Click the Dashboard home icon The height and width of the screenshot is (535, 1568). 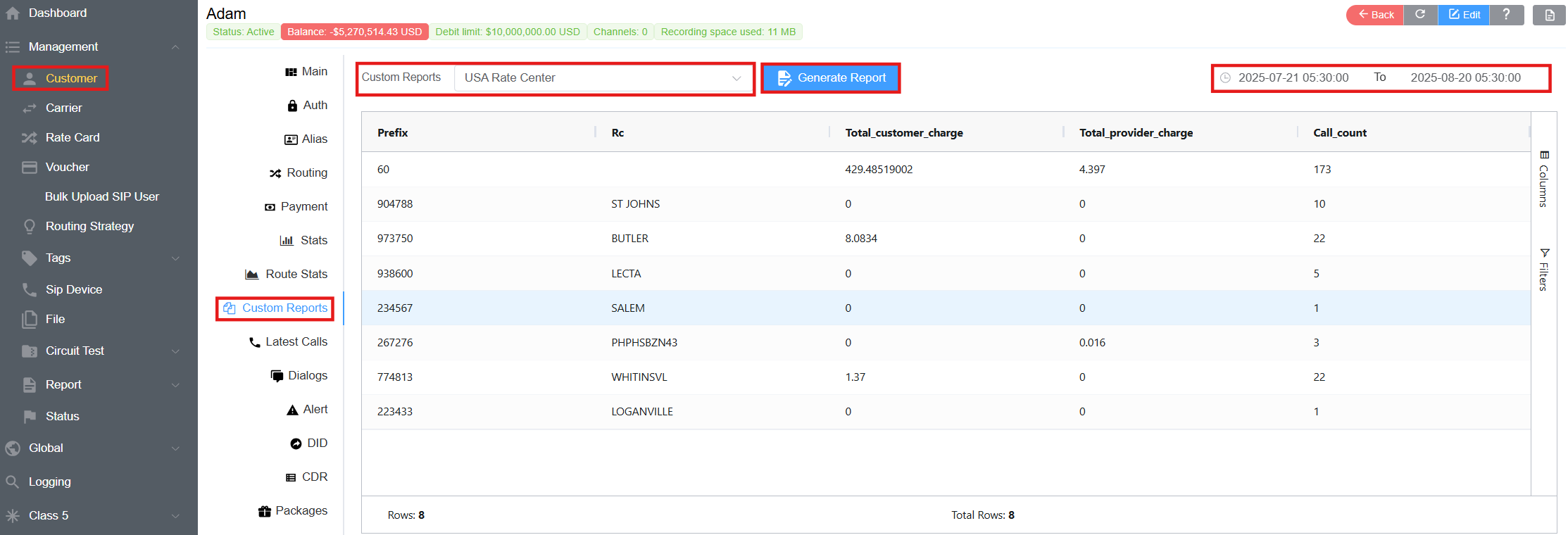tap(13, 13)
